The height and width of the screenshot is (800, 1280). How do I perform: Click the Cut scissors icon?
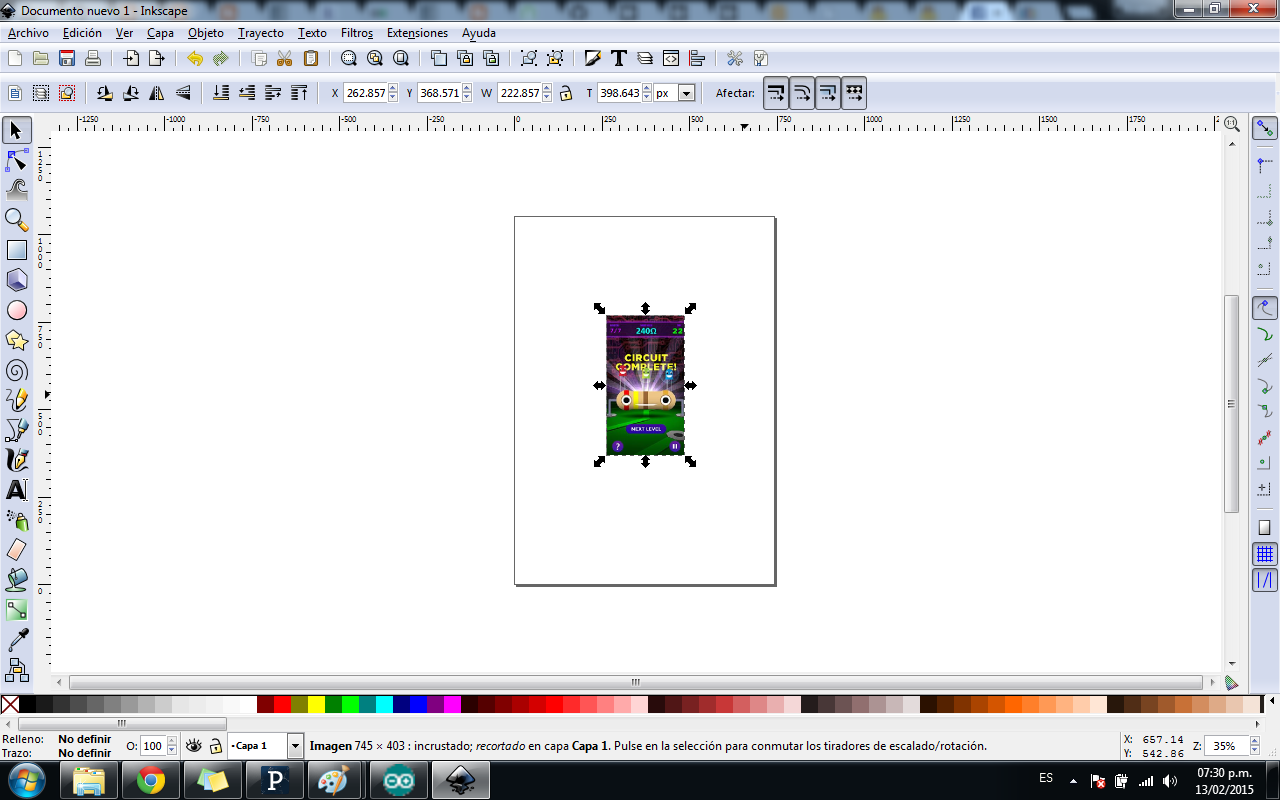(284, 58)
